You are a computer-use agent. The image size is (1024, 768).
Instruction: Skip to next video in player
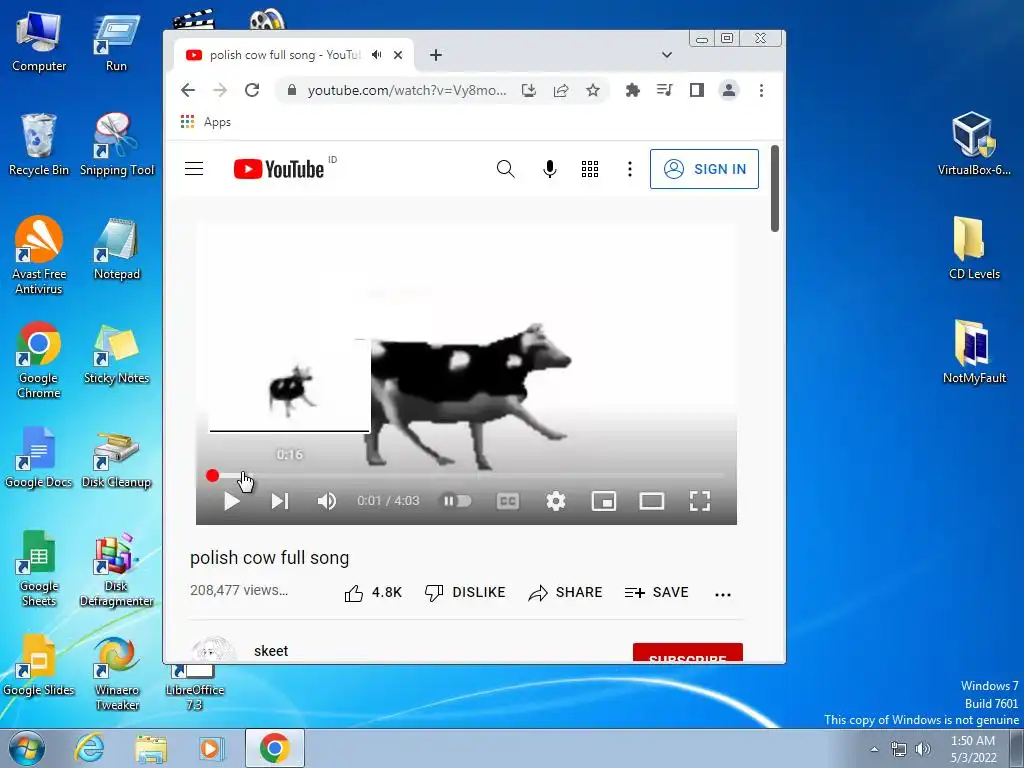pyautogui.click(x=280, y=501)
